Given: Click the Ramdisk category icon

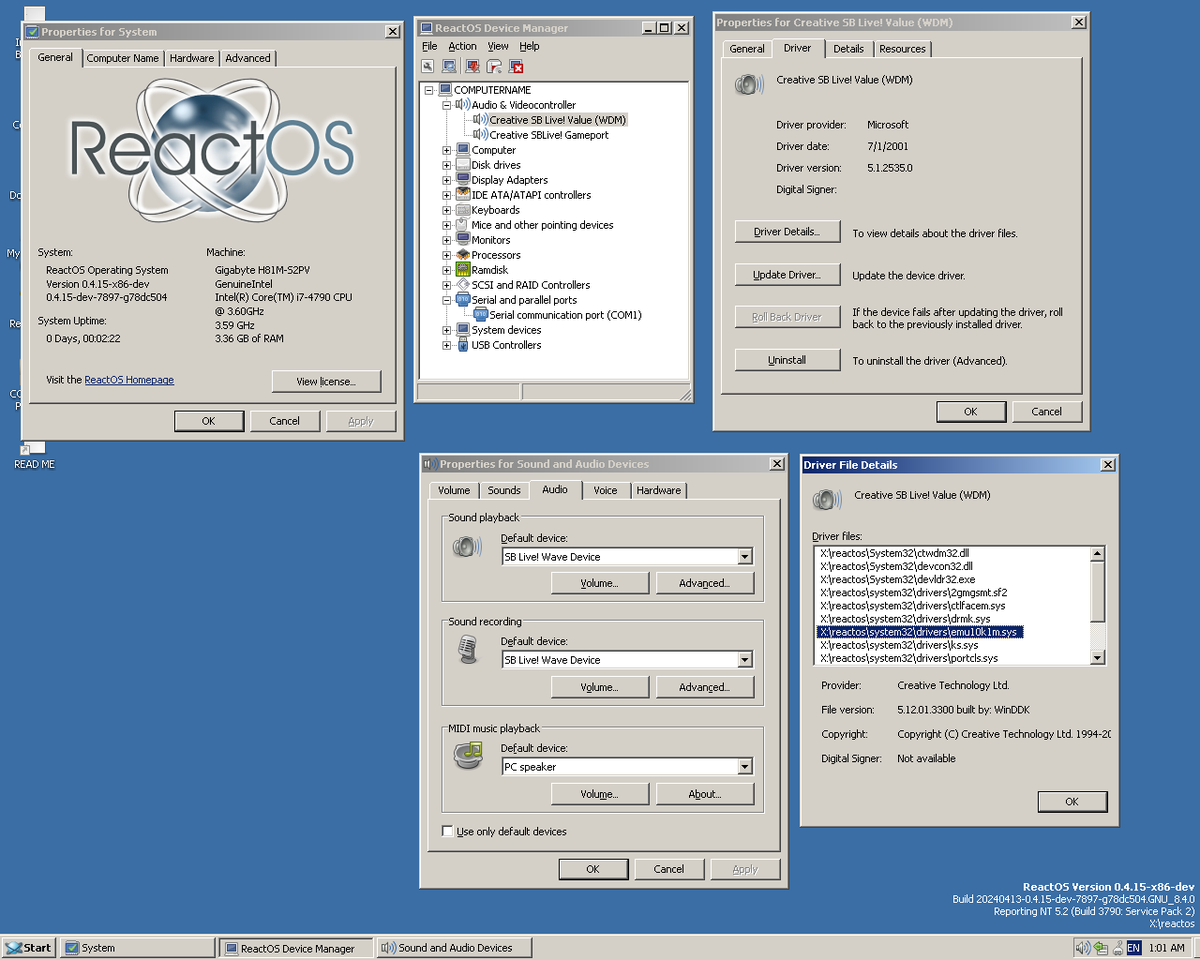Looking at the screenshot, I should click(x=463, y=270).
